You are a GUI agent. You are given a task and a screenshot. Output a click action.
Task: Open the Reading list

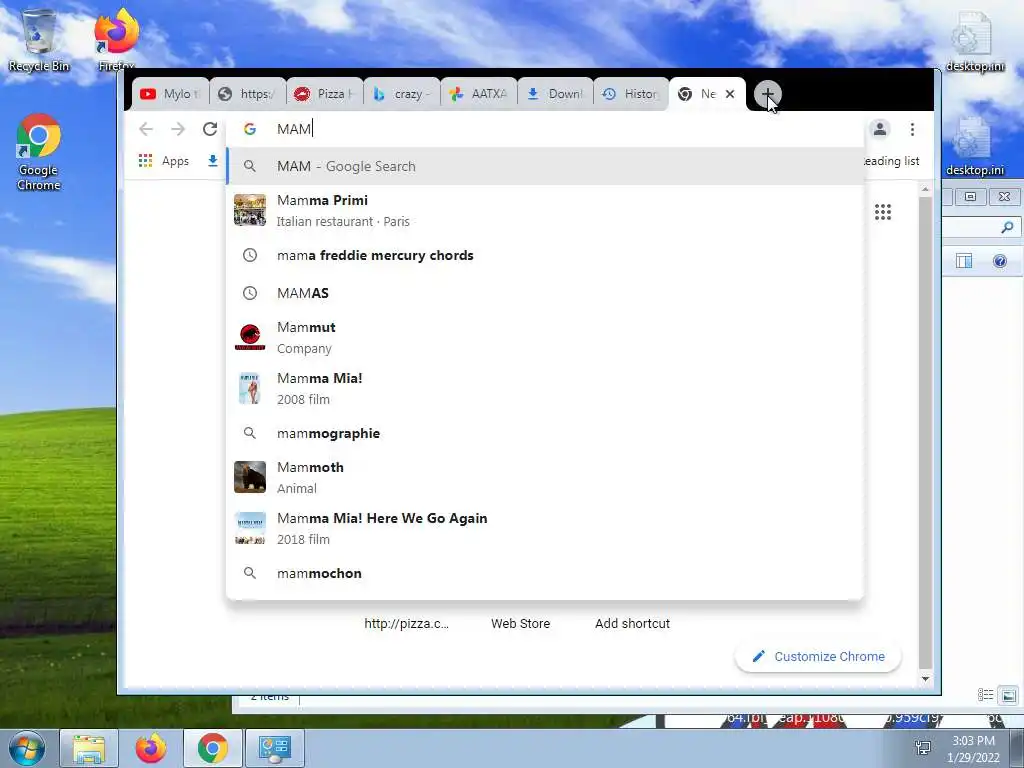891,161
